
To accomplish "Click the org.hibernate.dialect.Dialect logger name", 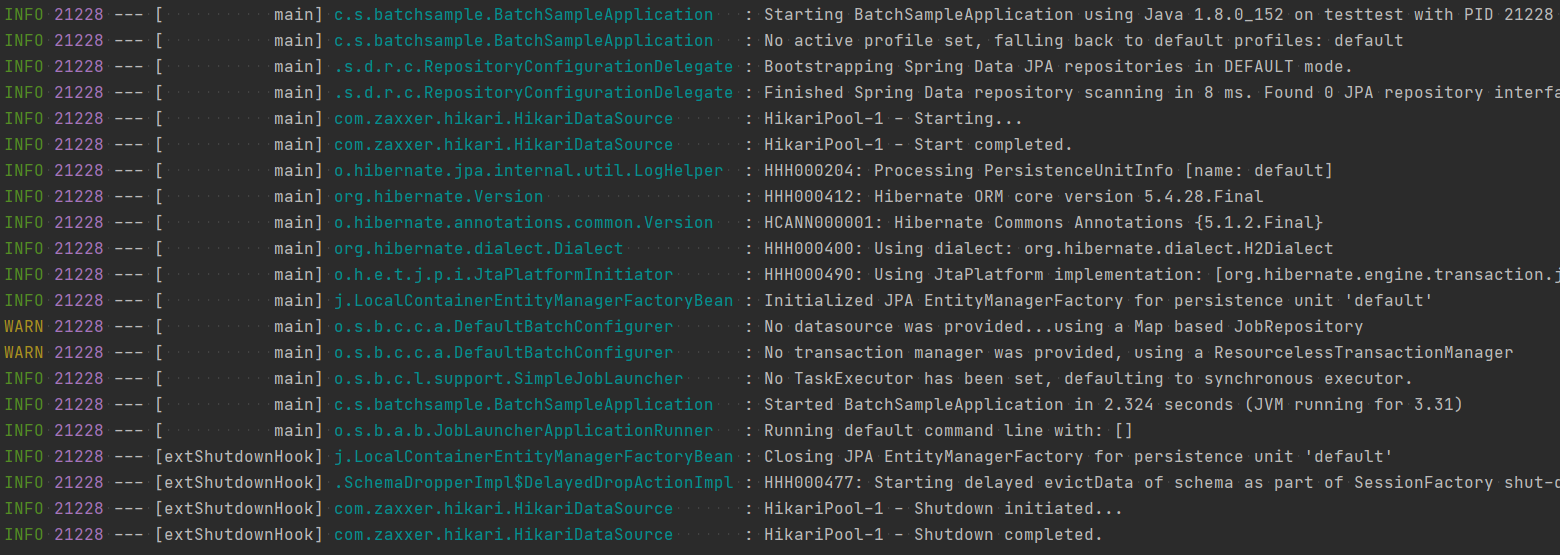I will tap(478, 249).
